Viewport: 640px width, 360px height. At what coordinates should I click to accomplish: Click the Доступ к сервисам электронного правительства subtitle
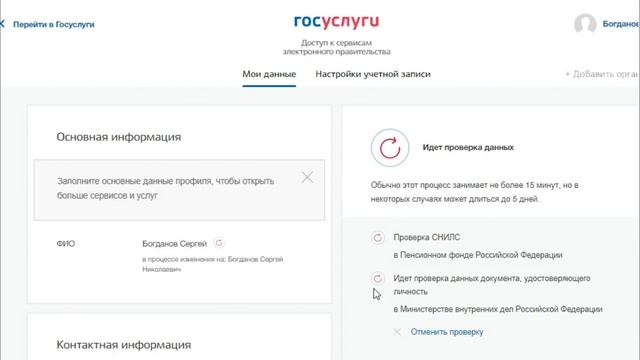pos(336,47)
